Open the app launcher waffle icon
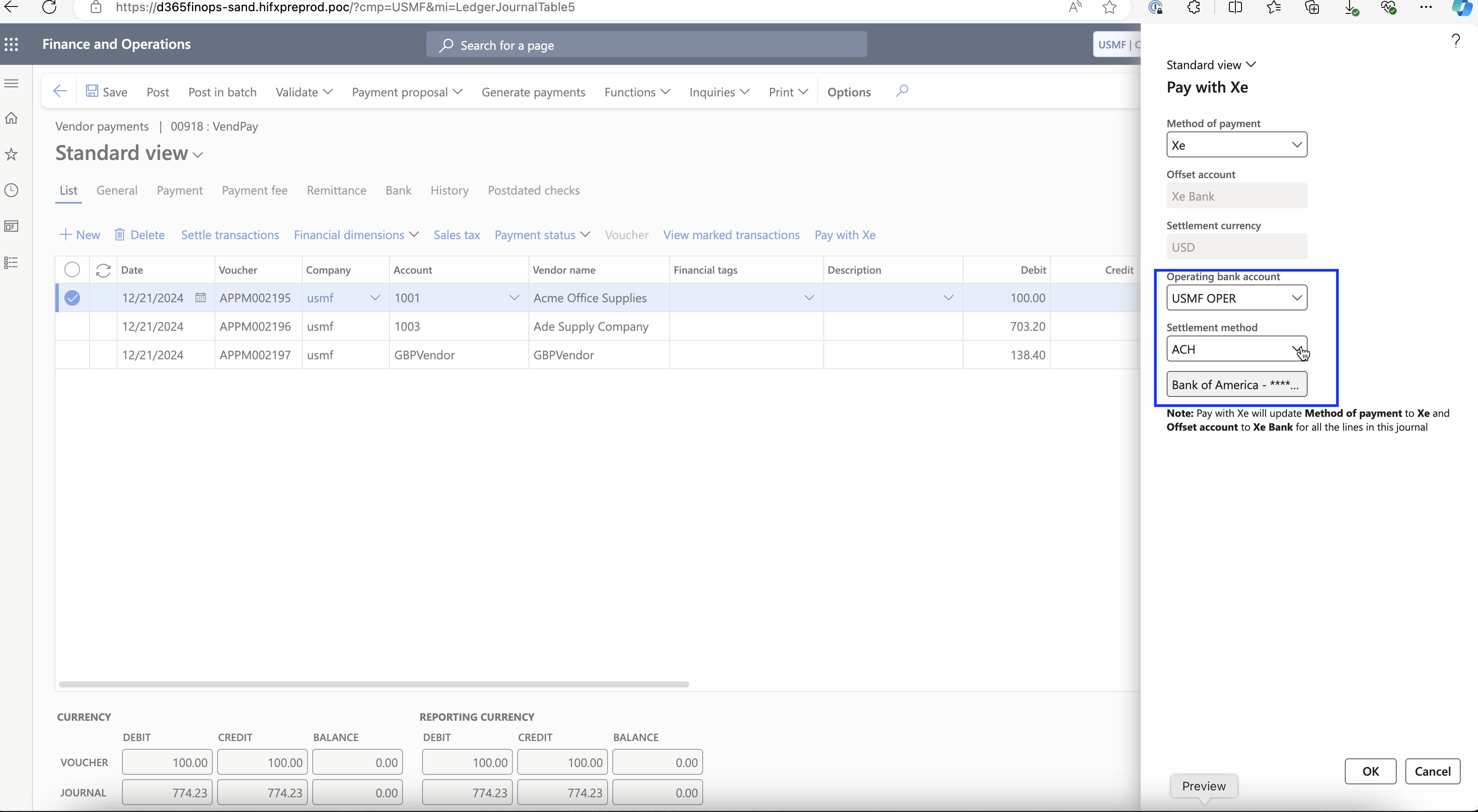Viewport: 1478px width, 812px height. click(x=12, y=44)
